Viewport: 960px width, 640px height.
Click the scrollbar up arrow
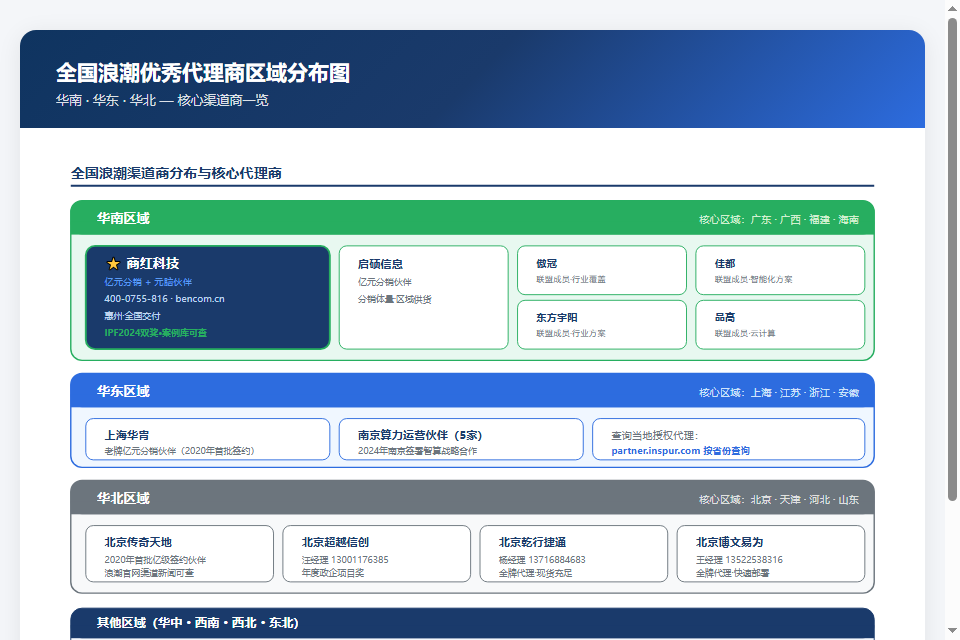click(952, 9)
